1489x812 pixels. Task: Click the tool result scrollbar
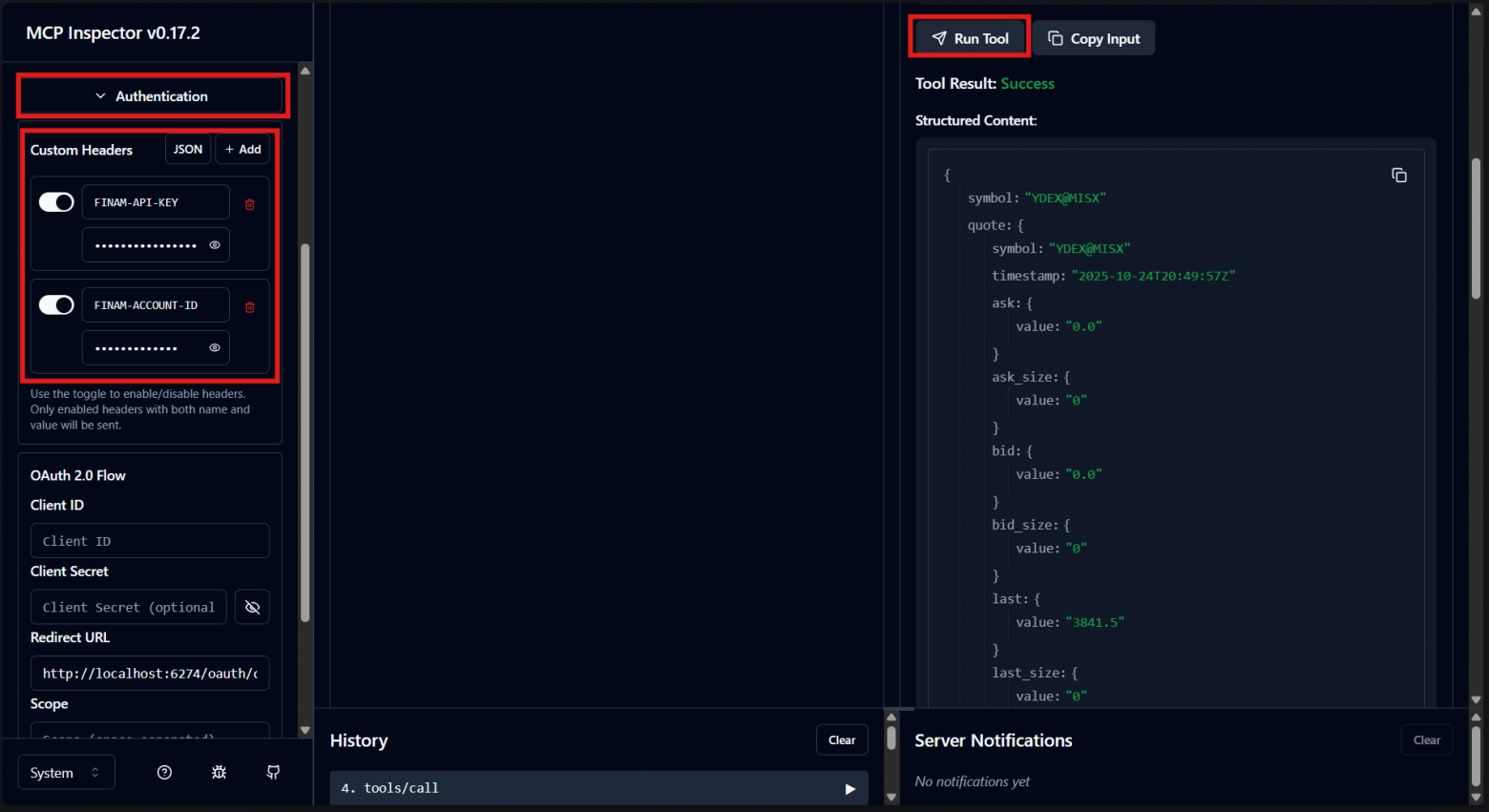tap(1476, 229)
